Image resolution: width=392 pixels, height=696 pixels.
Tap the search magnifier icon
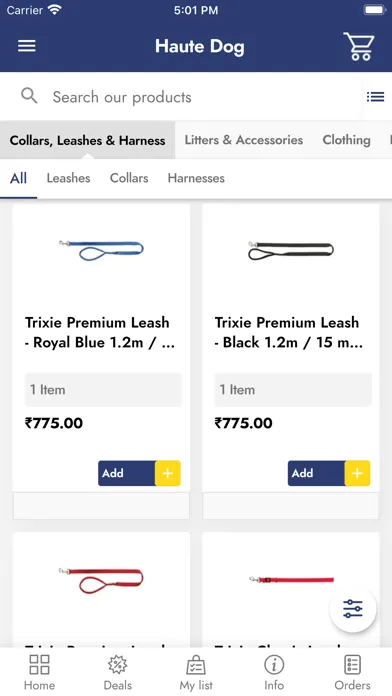[x=29, y=95]
